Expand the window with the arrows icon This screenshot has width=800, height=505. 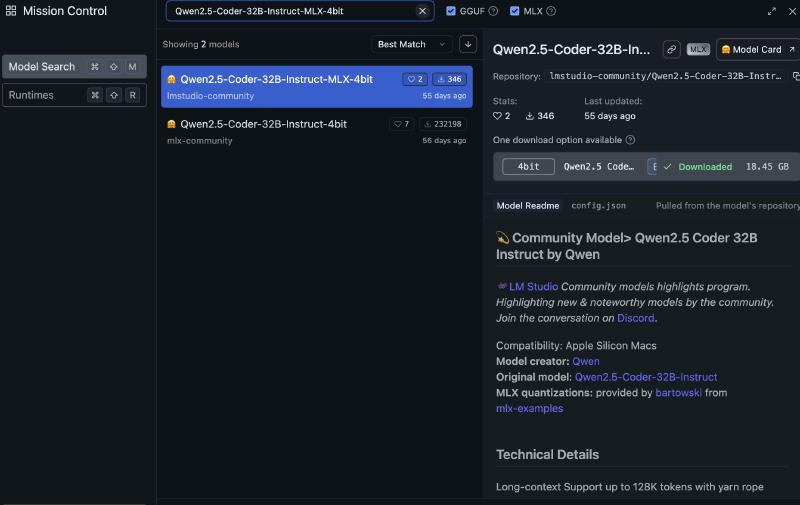pos(771,11)
